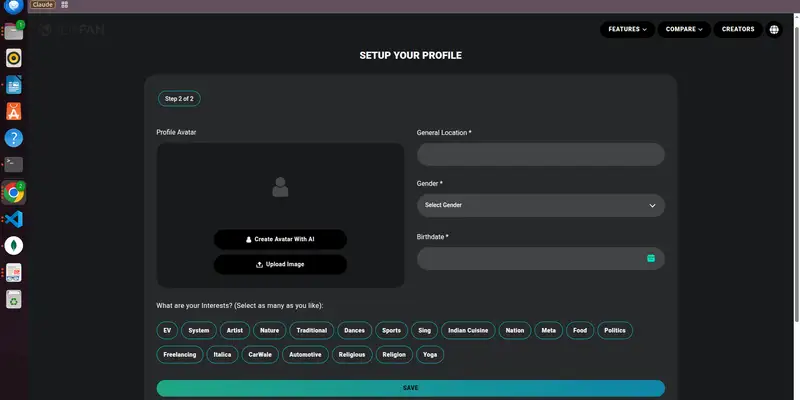Open Ubuntu Software store icon
The height and width of the screenshot is (400, 800).
14,111
